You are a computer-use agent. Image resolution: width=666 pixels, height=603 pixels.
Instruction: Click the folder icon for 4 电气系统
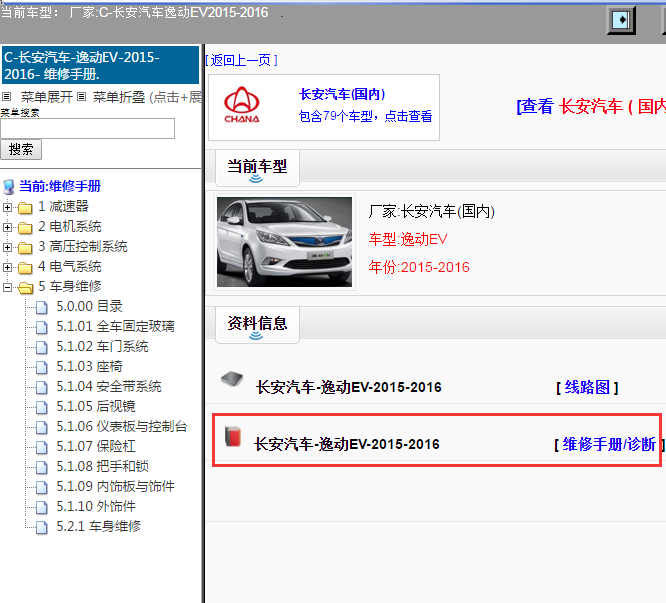click(25, 268)
